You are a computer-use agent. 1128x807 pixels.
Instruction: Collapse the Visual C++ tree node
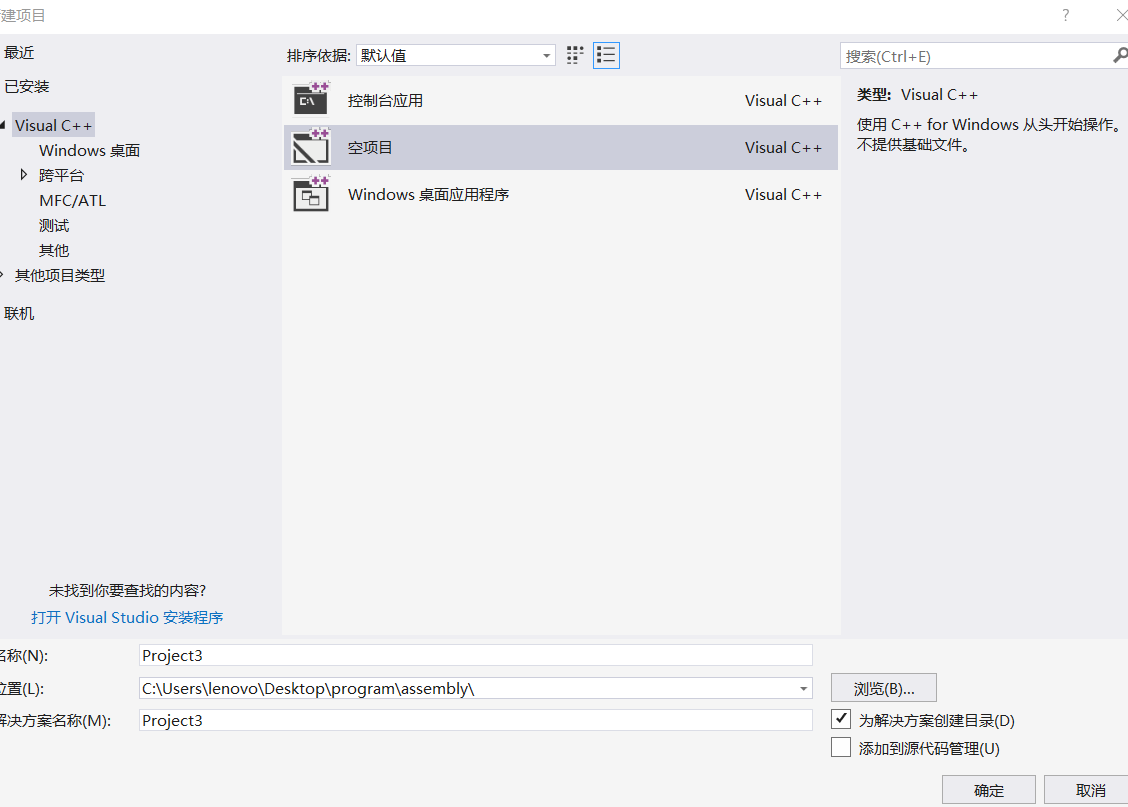3,125
